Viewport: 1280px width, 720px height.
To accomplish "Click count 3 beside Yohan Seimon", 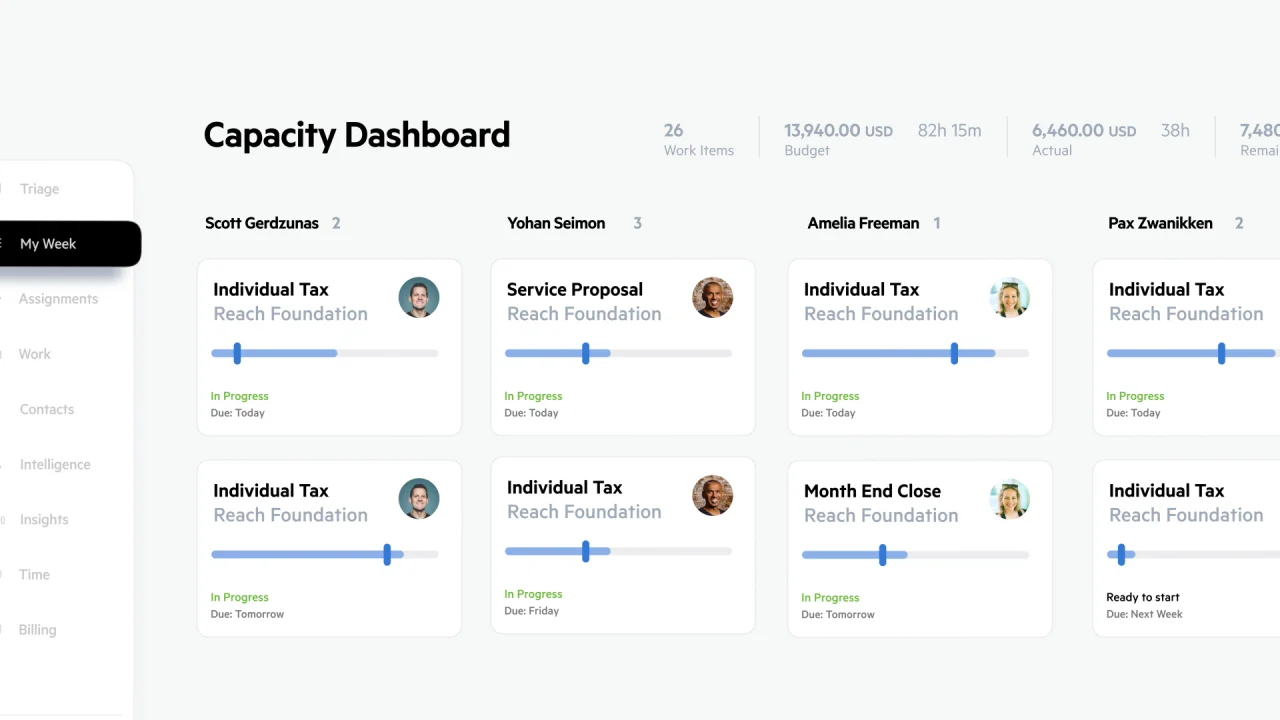I will [638, 223].
